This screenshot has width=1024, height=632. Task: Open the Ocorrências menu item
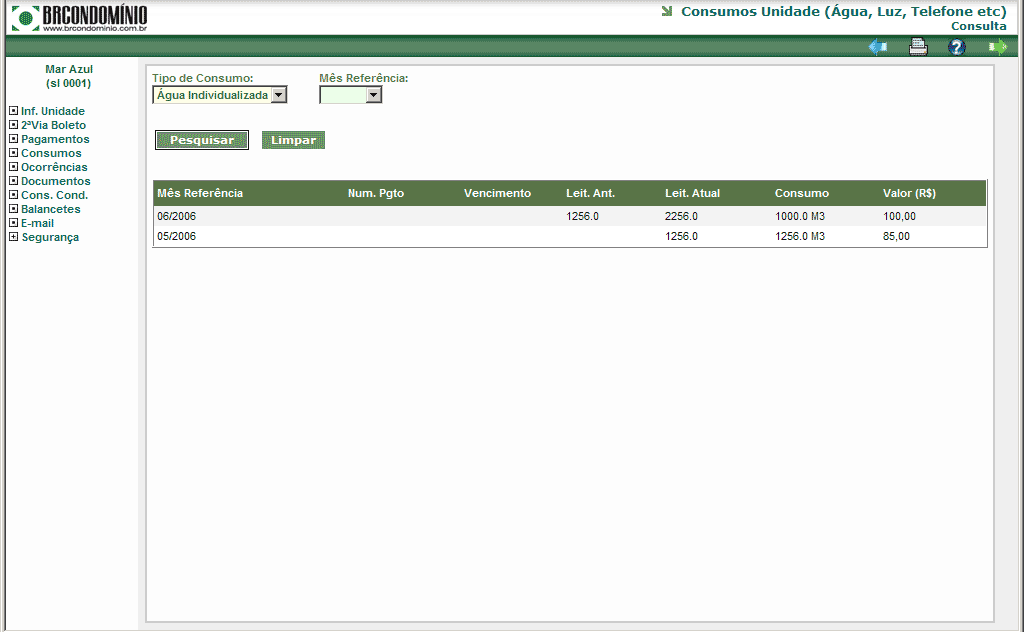point(54,167)
